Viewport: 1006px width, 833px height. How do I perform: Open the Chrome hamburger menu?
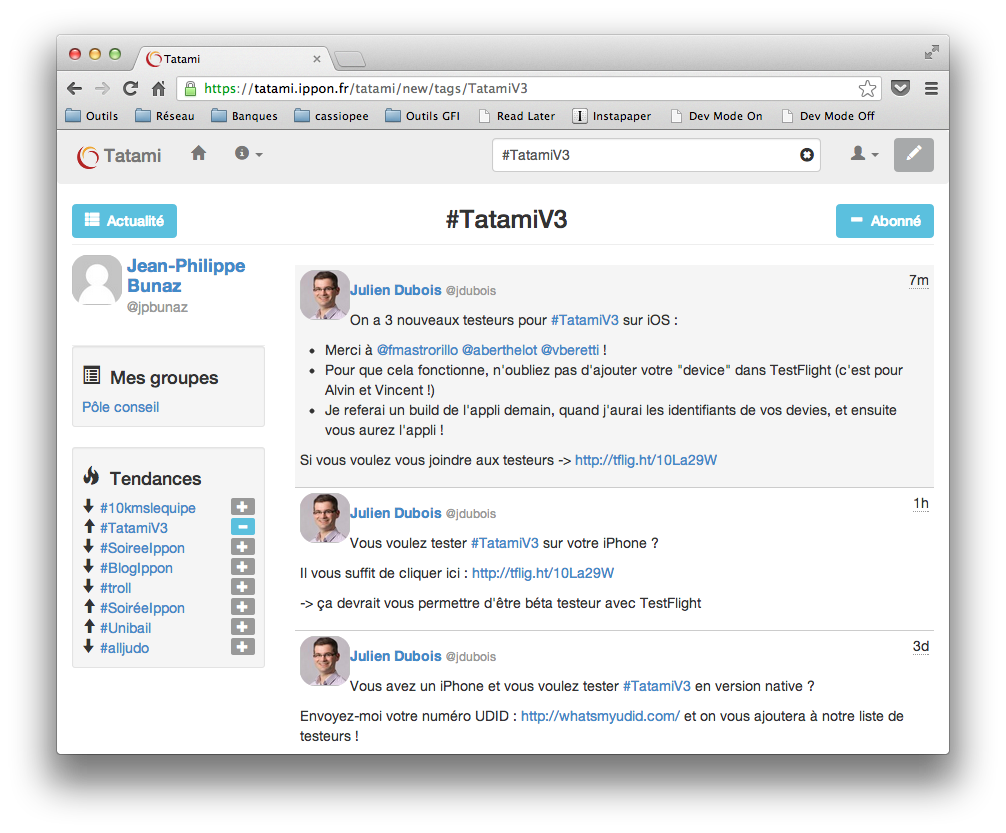(x=931, y=88)
